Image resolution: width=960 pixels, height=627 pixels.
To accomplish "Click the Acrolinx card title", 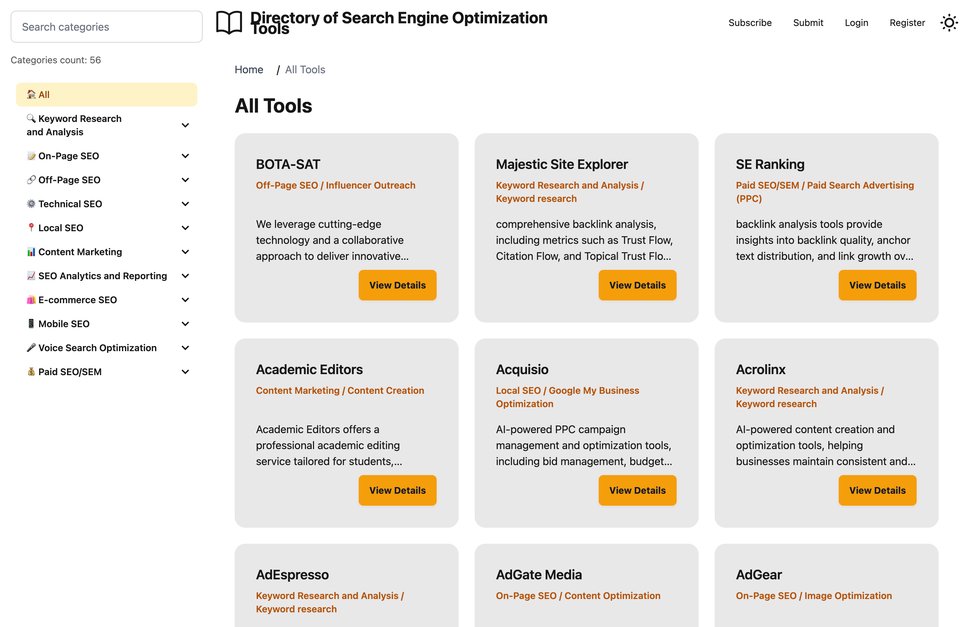I will click(760, 369).
